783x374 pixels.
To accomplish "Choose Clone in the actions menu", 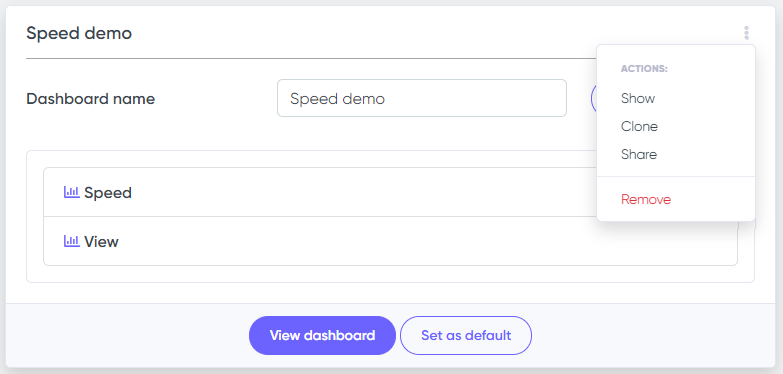I will 639,126.
